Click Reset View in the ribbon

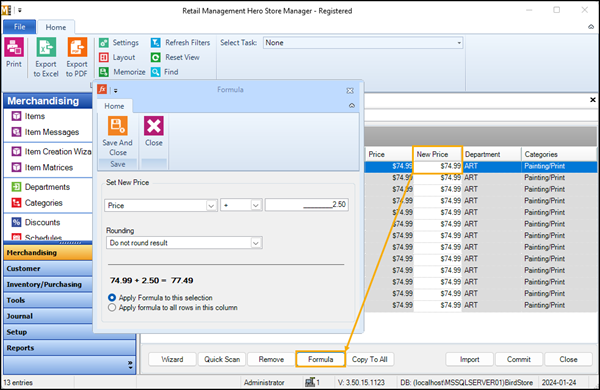(175, 57)
